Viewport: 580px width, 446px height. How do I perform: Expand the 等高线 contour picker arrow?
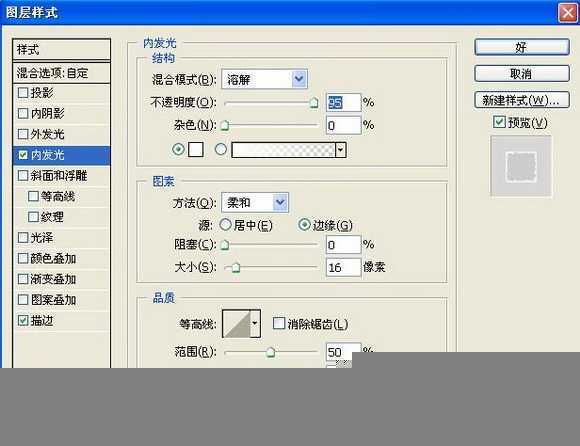pyautogui.click(x=255, y=324)
